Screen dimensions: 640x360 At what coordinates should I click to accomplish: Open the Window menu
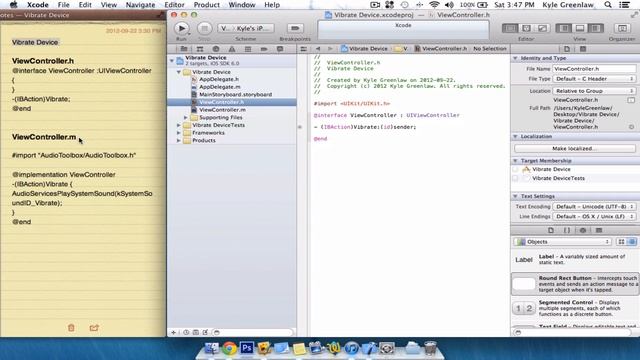[x=242, y=5]
